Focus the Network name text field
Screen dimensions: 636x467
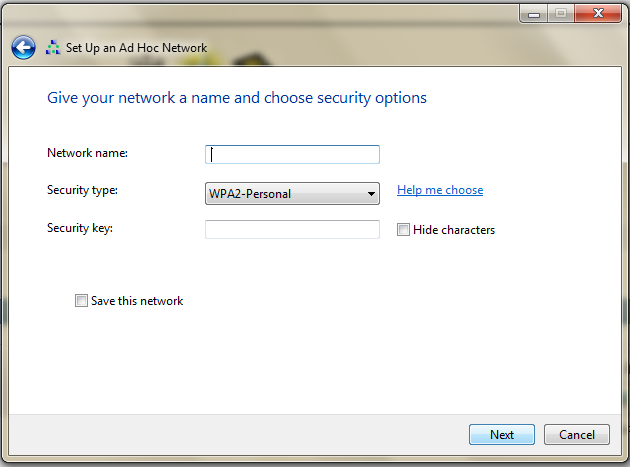[x=292, y=154]
